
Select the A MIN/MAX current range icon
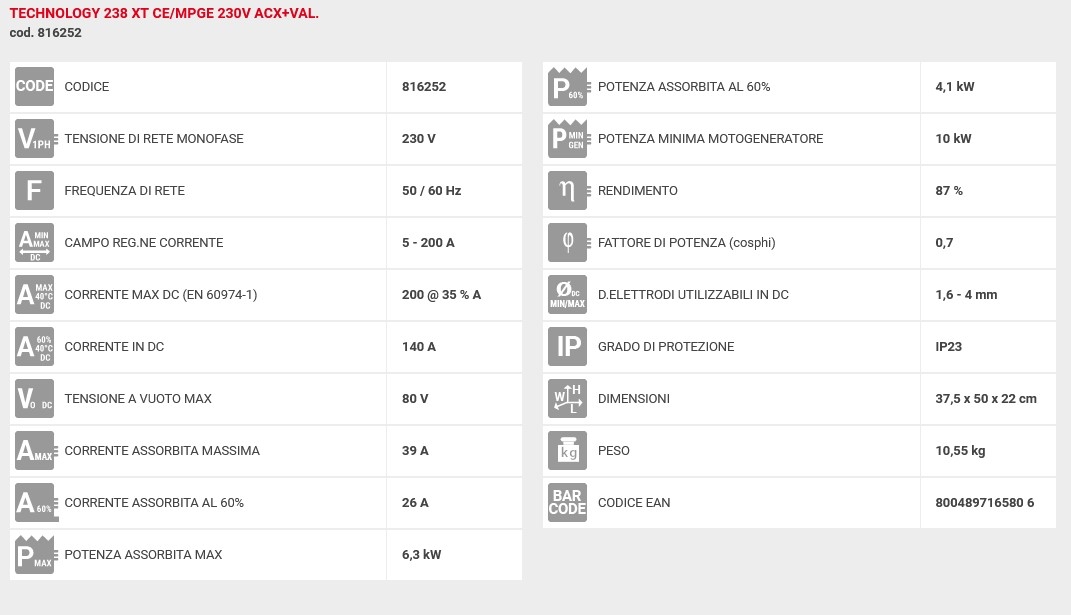34,243
